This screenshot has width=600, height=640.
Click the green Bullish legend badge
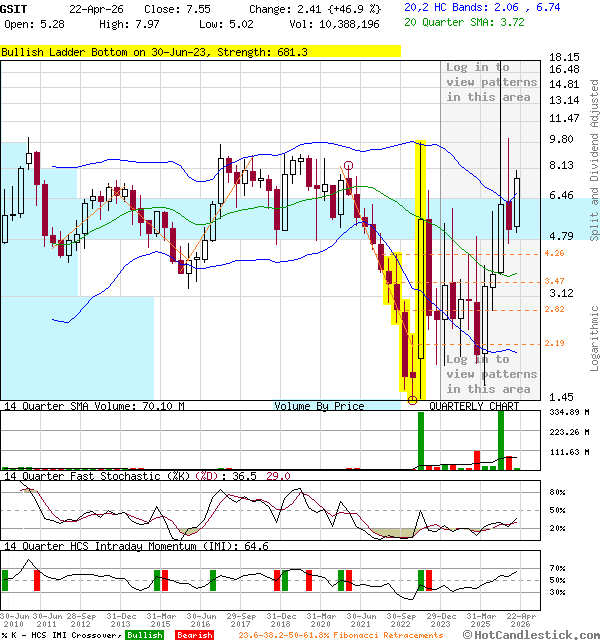144,635
